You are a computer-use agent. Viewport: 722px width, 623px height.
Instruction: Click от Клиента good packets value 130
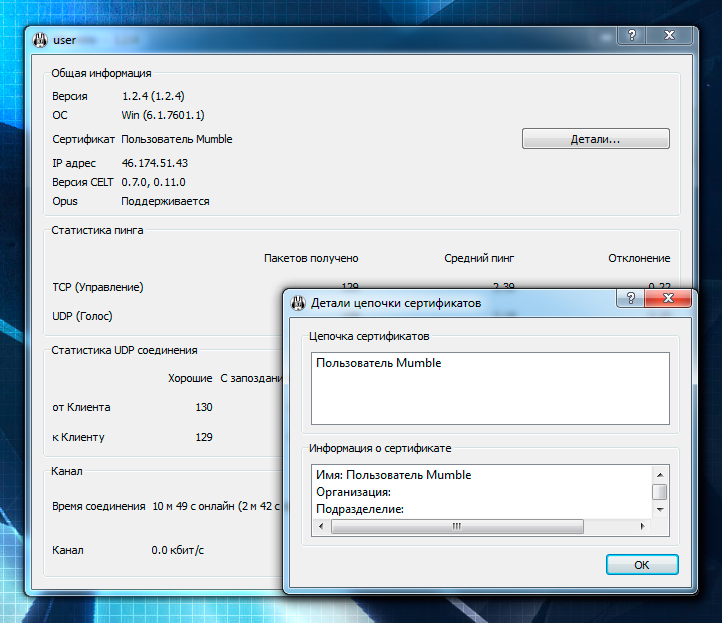[204, 407]
